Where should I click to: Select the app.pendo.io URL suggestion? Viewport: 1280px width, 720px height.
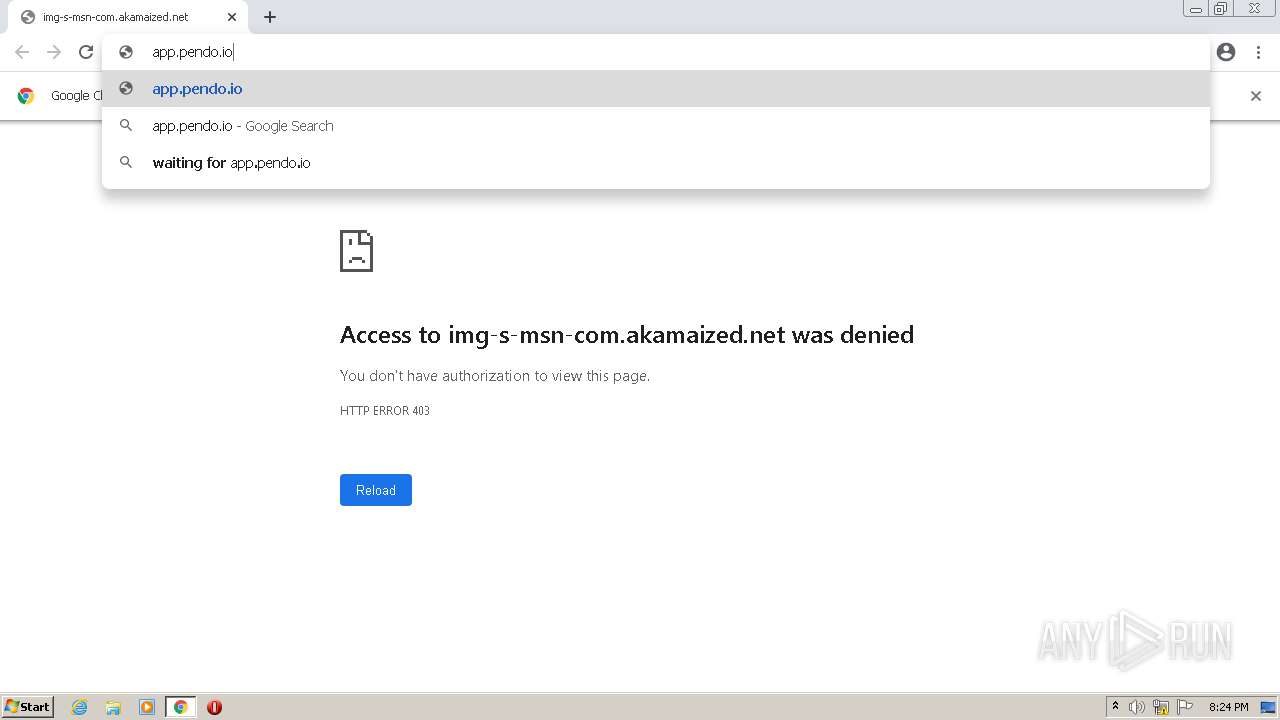656,89
